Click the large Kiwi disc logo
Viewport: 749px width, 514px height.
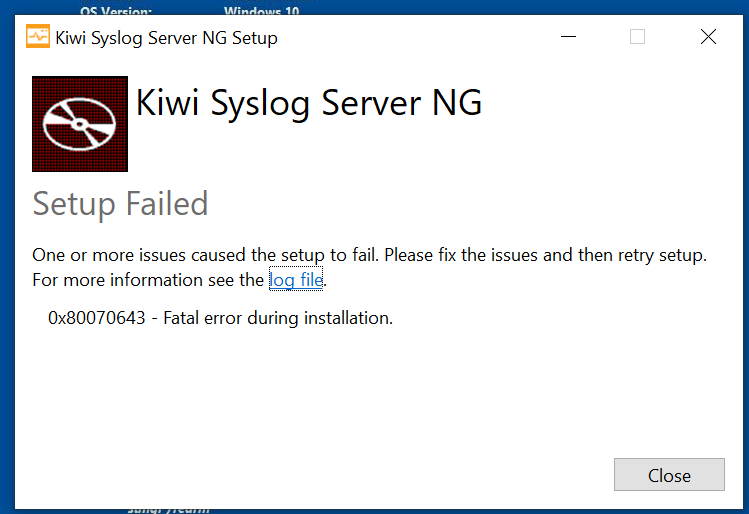pyautogui.click(x=80, y=124)
